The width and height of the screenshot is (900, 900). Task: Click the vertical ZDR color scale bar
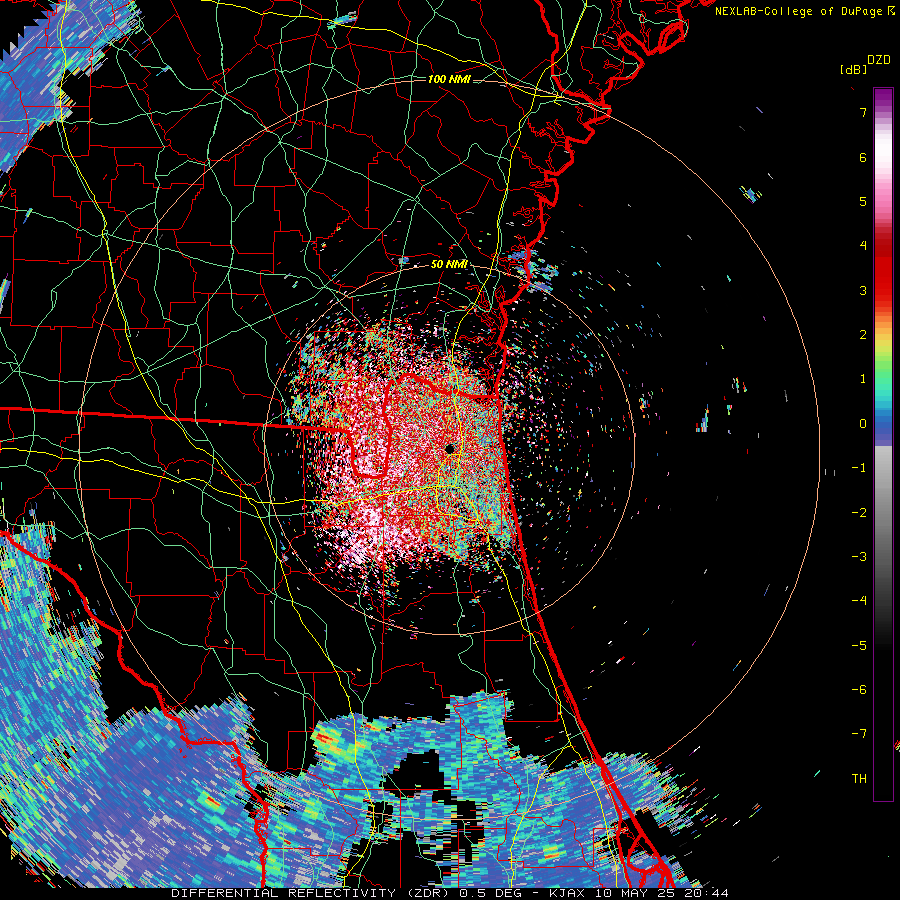click(x=883, y=445)
